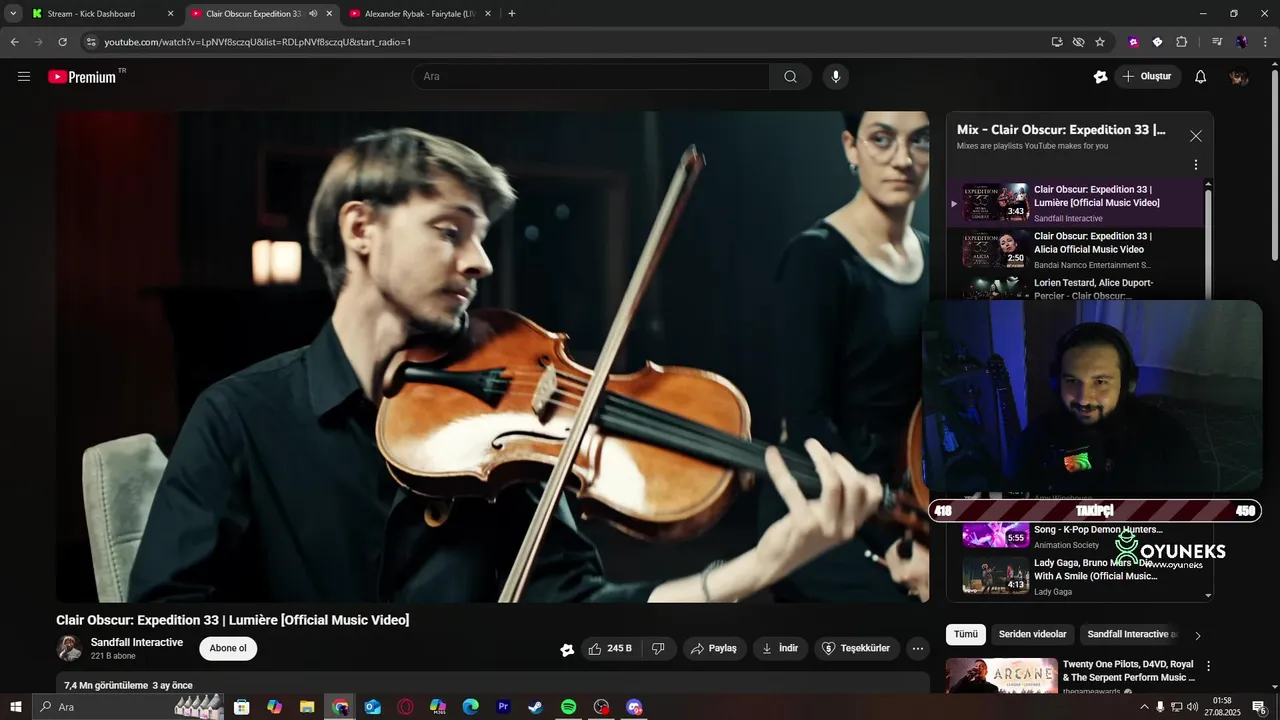
Task: Select the Tümü filter chip
Action: [966, 635]
